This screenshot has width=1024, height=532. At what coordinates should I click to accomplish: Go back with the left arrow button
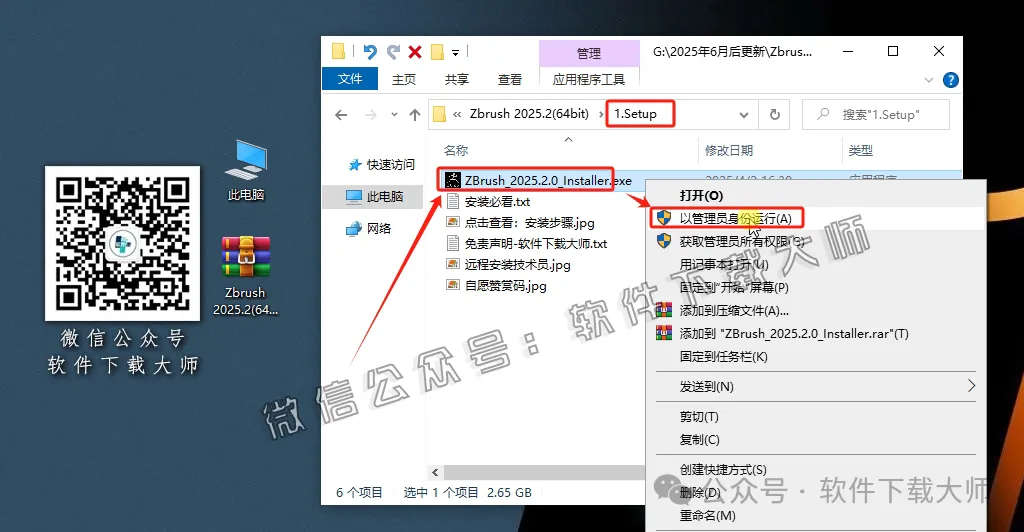(x=341, y=115)
